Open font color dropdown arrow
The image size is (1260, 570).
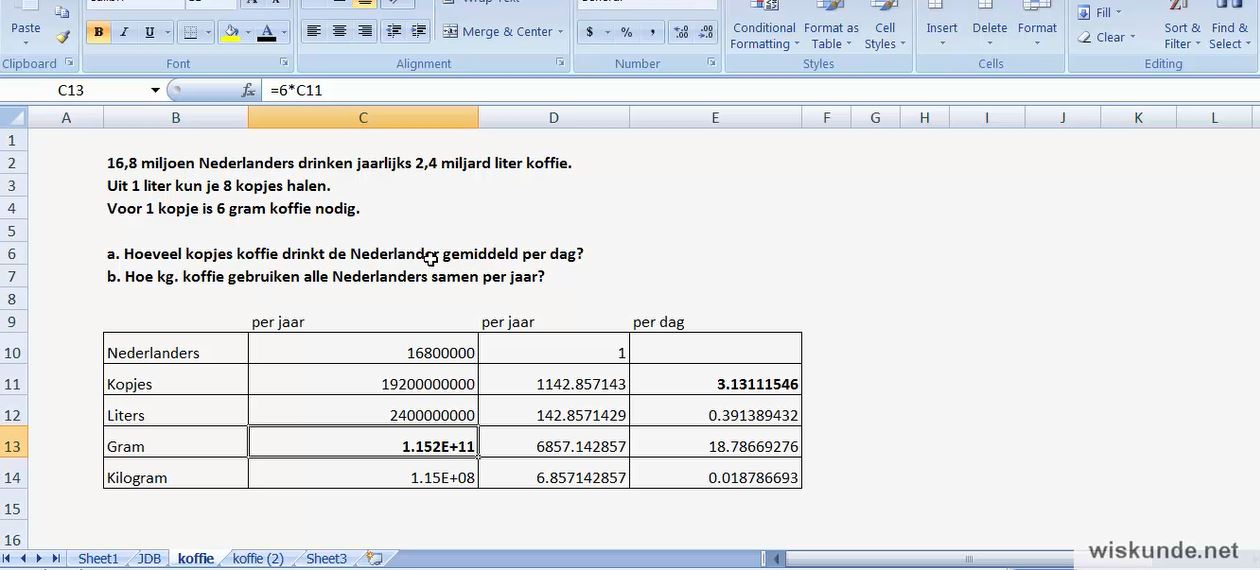click(284, 32)
